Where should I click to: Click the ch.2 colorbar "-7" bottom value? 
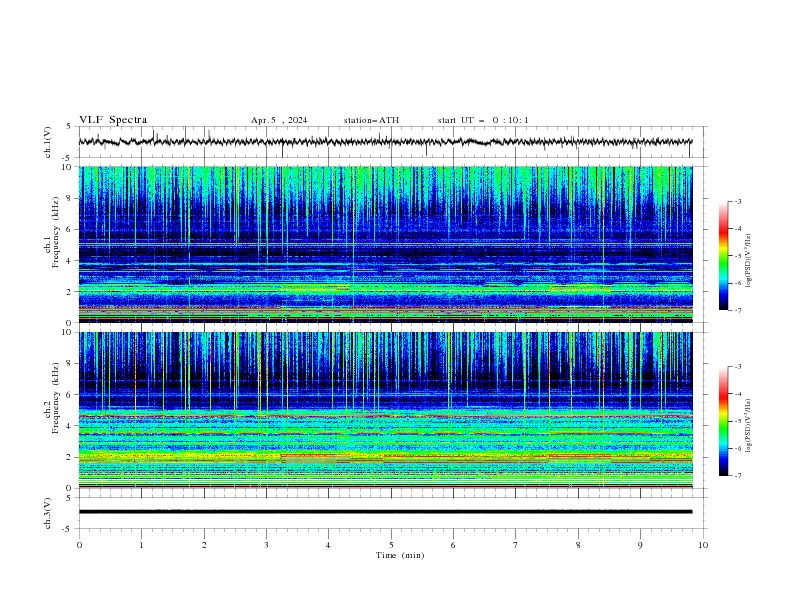[737, 475]
